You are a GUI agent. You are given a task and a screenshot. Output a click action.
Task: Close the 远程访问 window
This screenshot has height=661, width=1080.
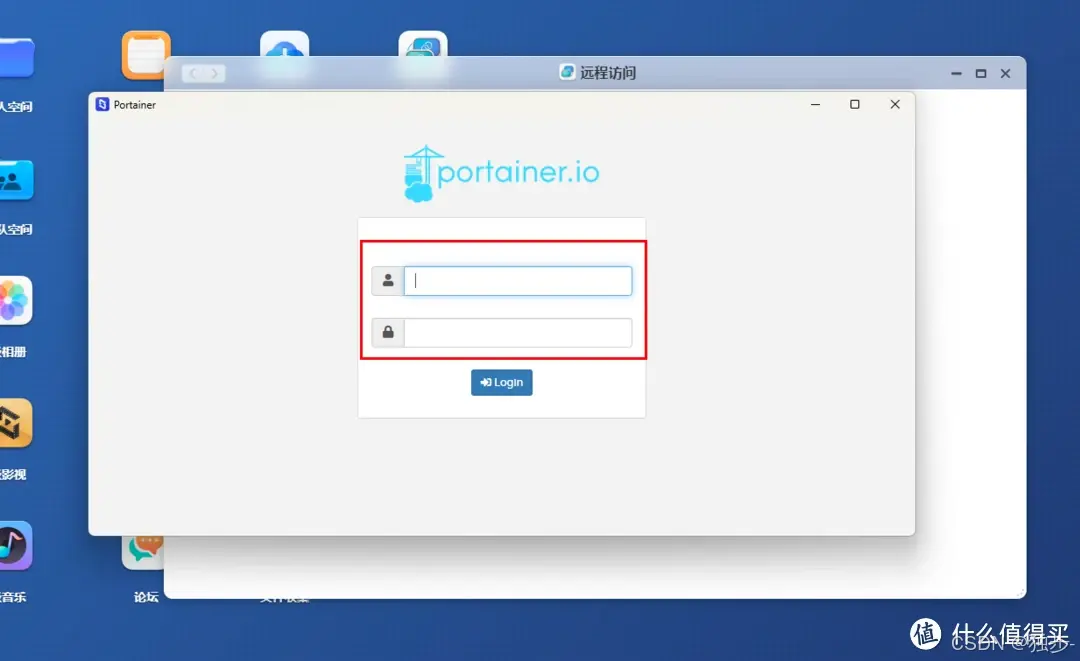click(1006, 74)
